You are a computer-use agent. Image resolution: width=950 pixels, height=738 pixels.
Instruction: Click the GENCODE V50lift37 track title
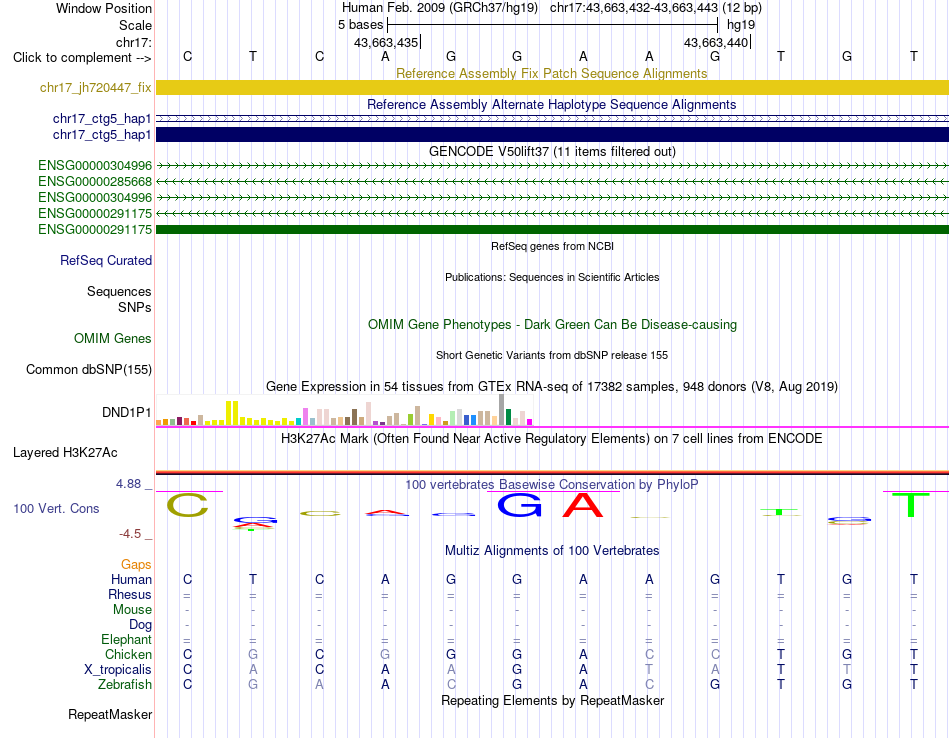point(552,151)
